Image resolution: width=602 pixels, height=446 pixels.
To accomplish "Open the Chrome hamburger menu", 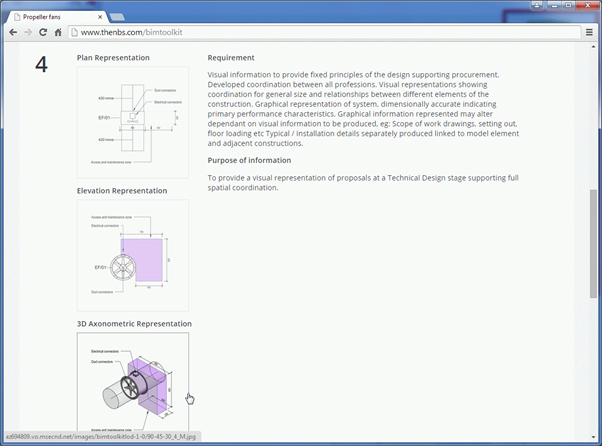I will pos(589,32).
